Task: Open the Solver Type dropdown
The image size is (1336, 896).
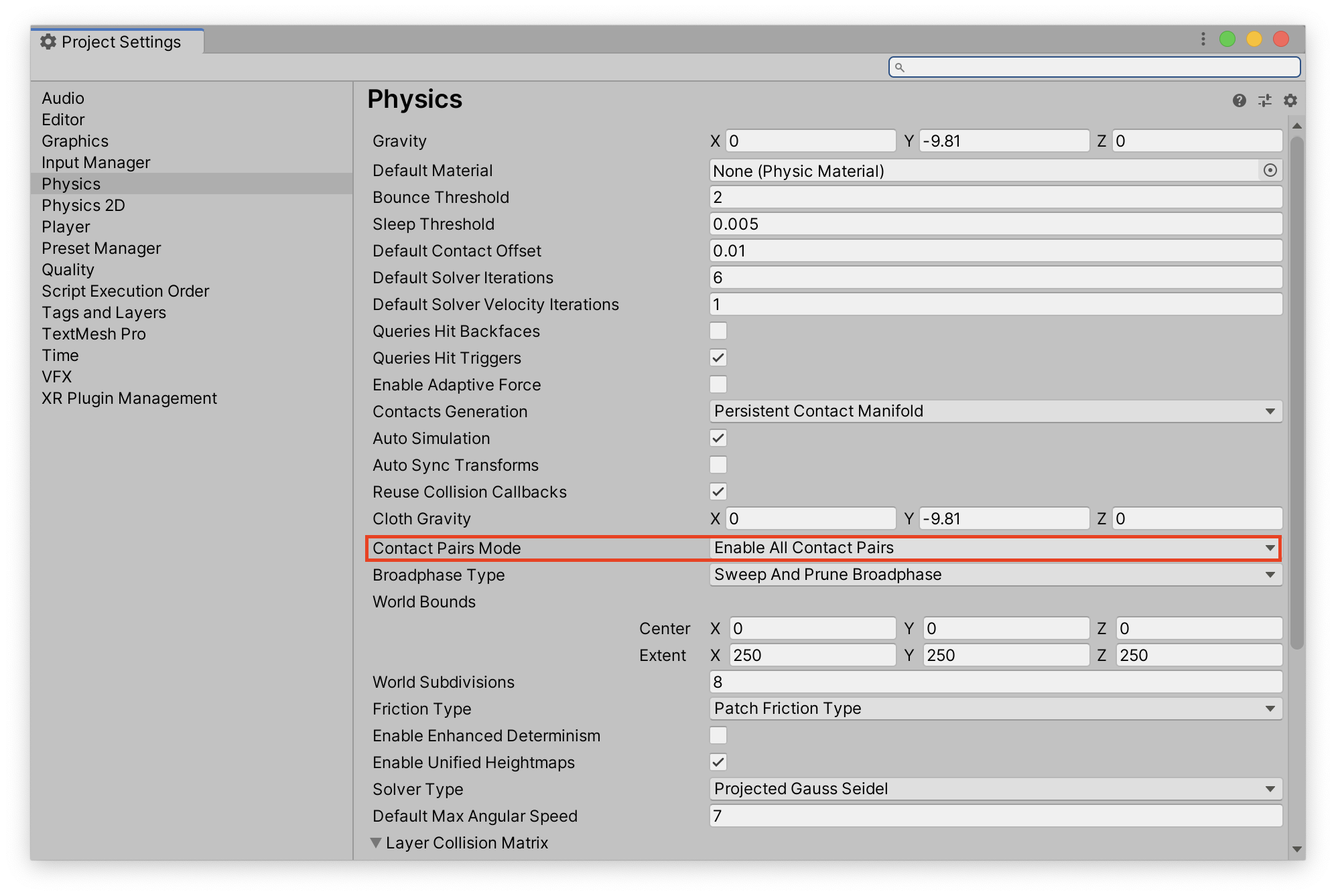Action: click(1270, 789)
